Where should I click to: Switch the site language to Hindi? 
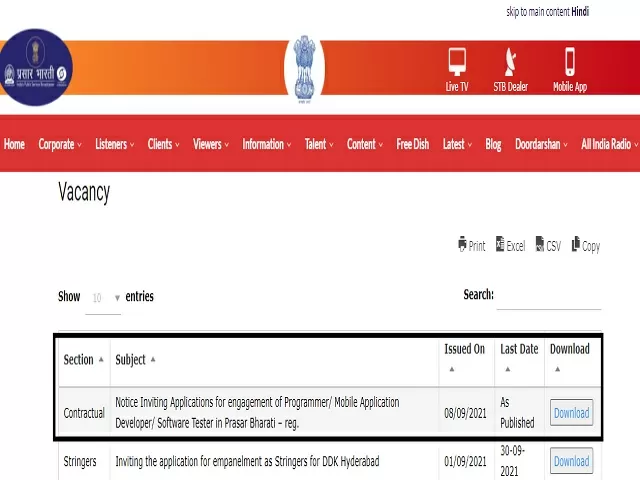pyautogui.click(x=580, y=12)
